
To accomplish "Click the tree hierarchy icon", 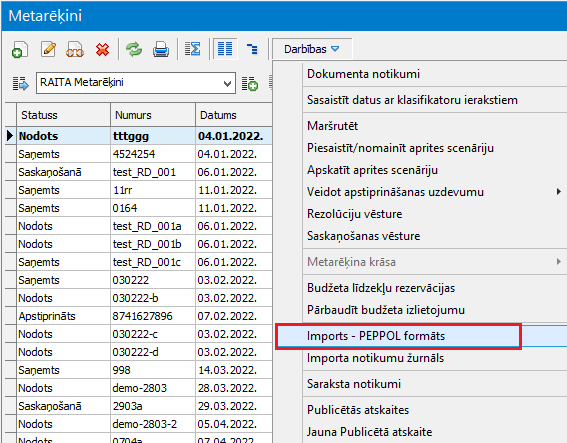I will (x=252, y=49).
